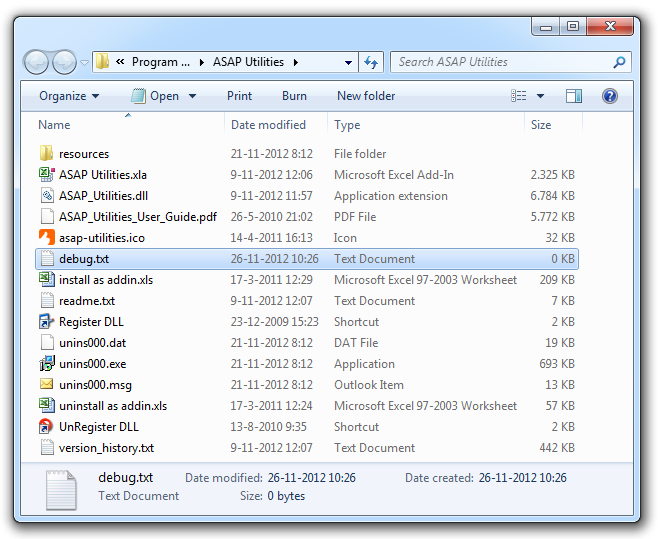The image size is (659, 539).
Task: Click the Outlook Item type cell
Action: coord(369,385)
